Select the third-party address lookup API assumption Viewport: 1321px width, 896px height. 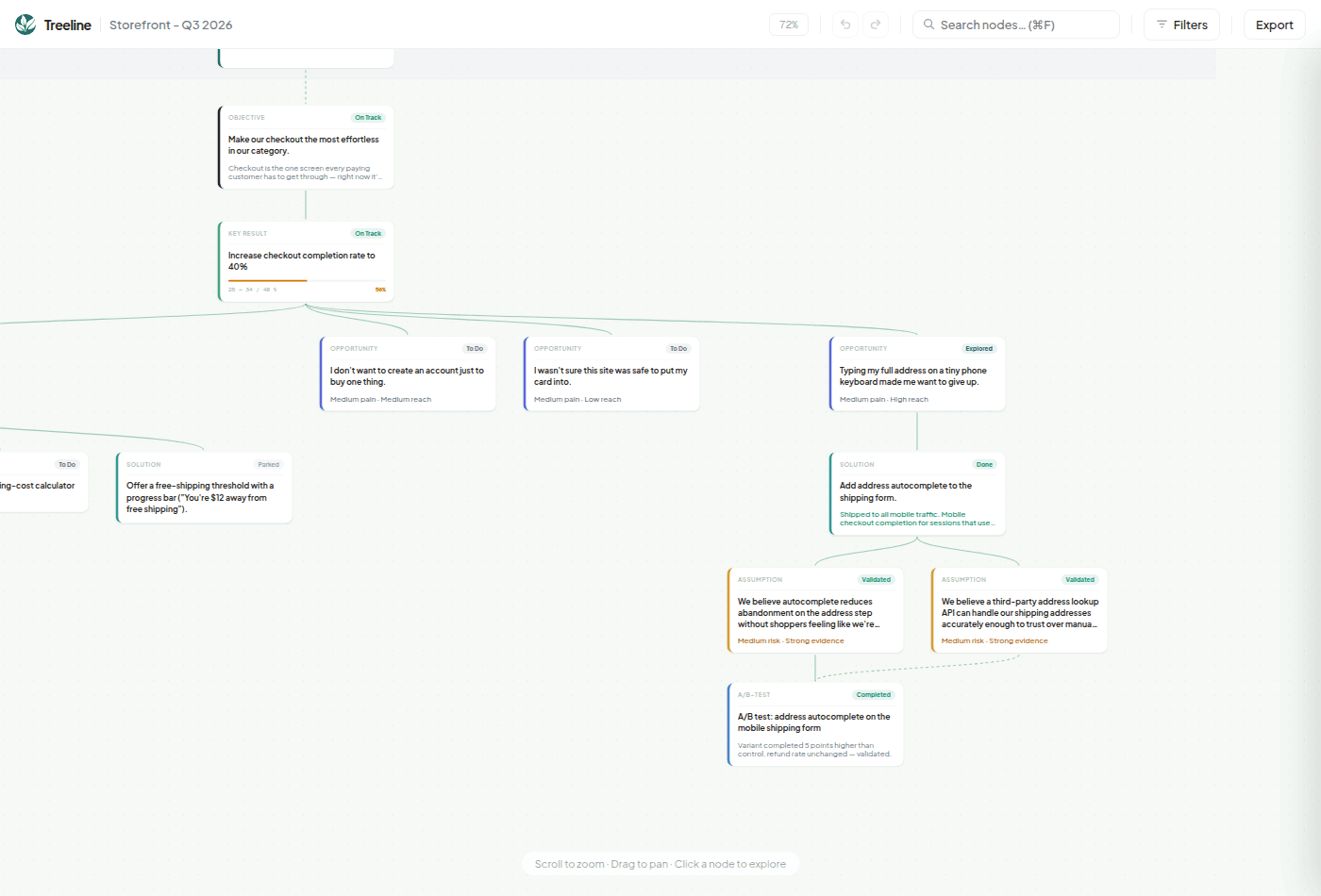1019,610
